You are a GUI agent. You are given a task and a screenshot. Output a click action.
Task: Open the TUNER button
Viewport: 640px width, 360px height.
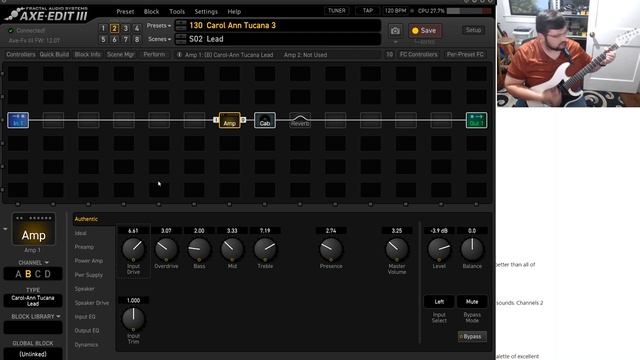[x=337, y=11]
